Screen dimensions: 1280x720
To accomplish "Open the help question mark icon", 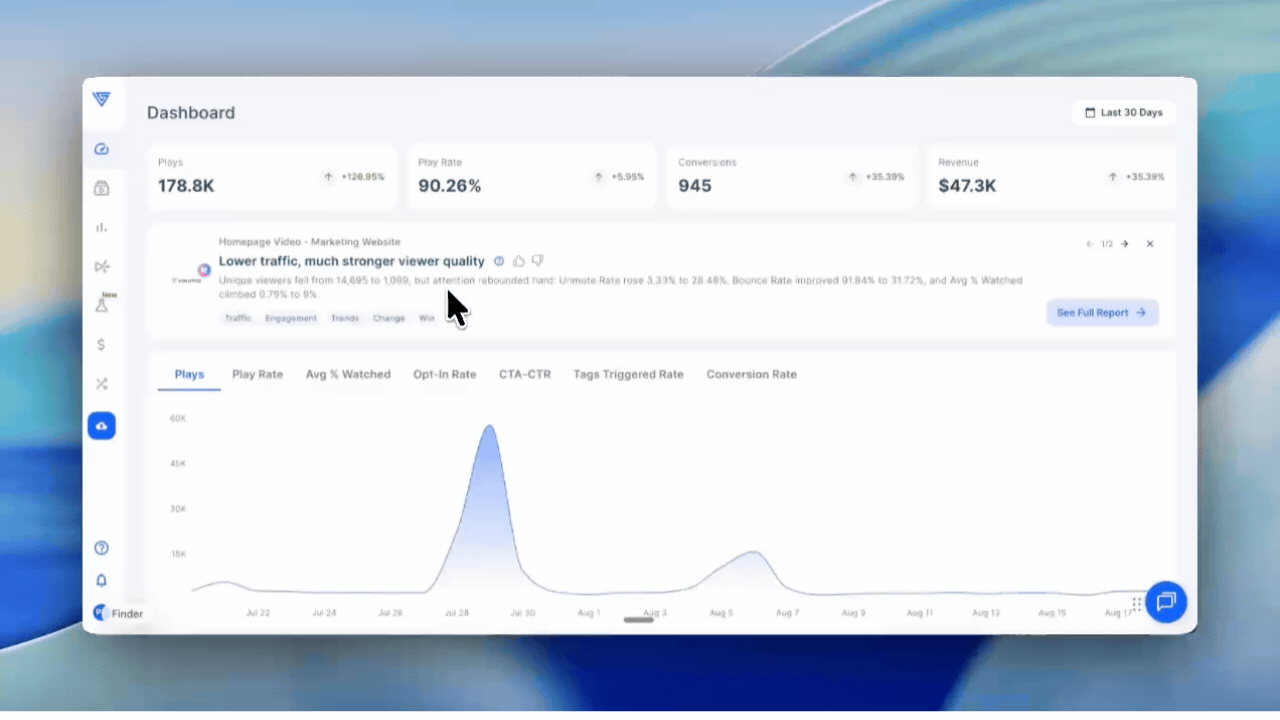I will pos(101,548).
